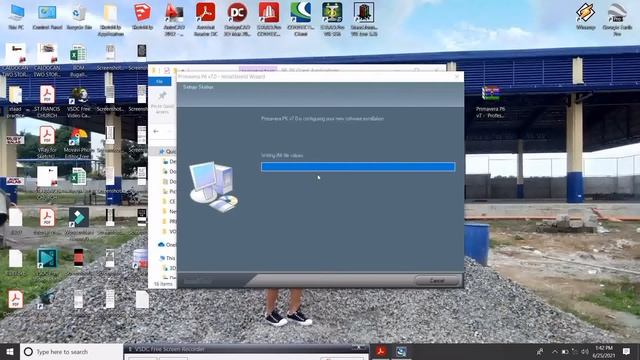Open the Recycle Bin desktop icon

click(79, 17)
